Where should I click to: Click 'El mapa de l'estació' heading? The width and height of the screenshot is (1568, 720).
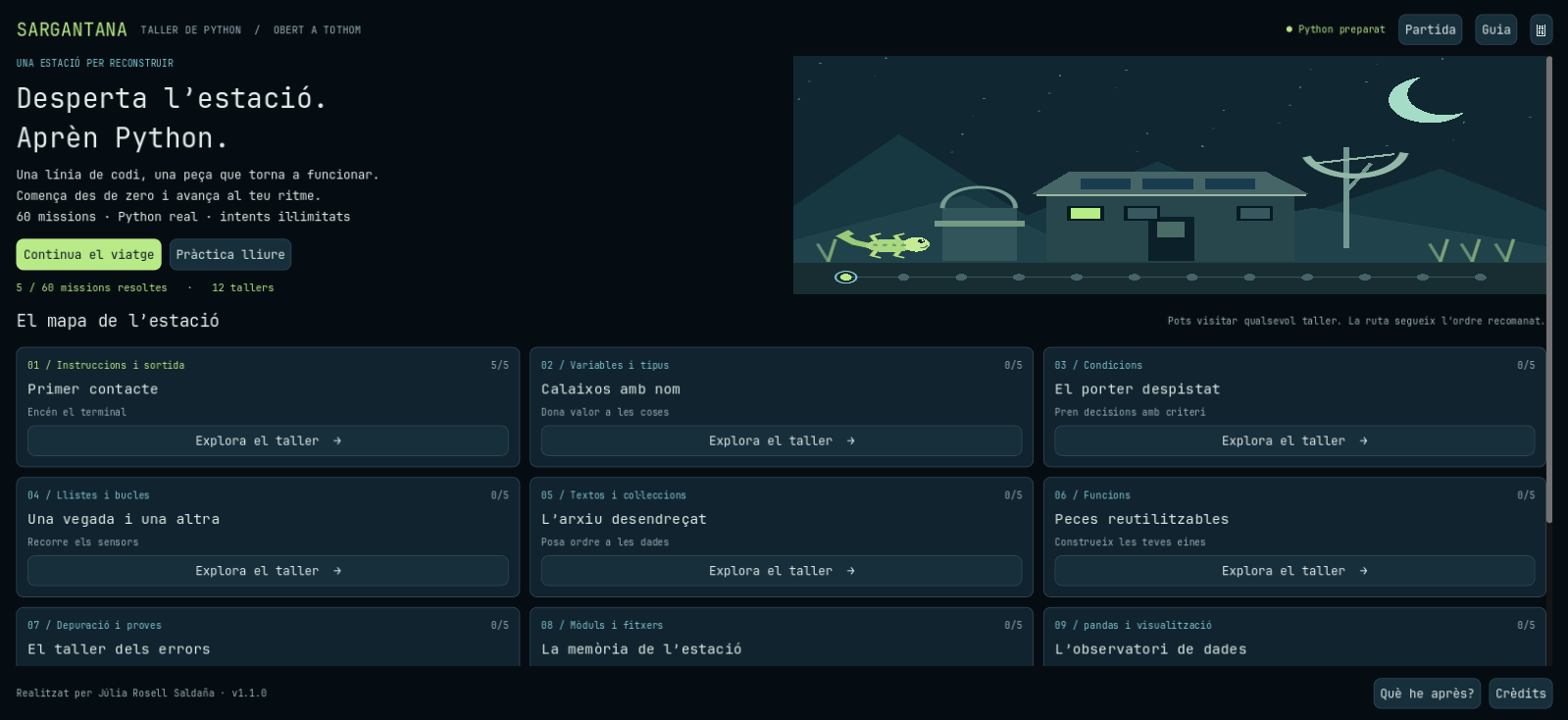[x=118, y=321]
